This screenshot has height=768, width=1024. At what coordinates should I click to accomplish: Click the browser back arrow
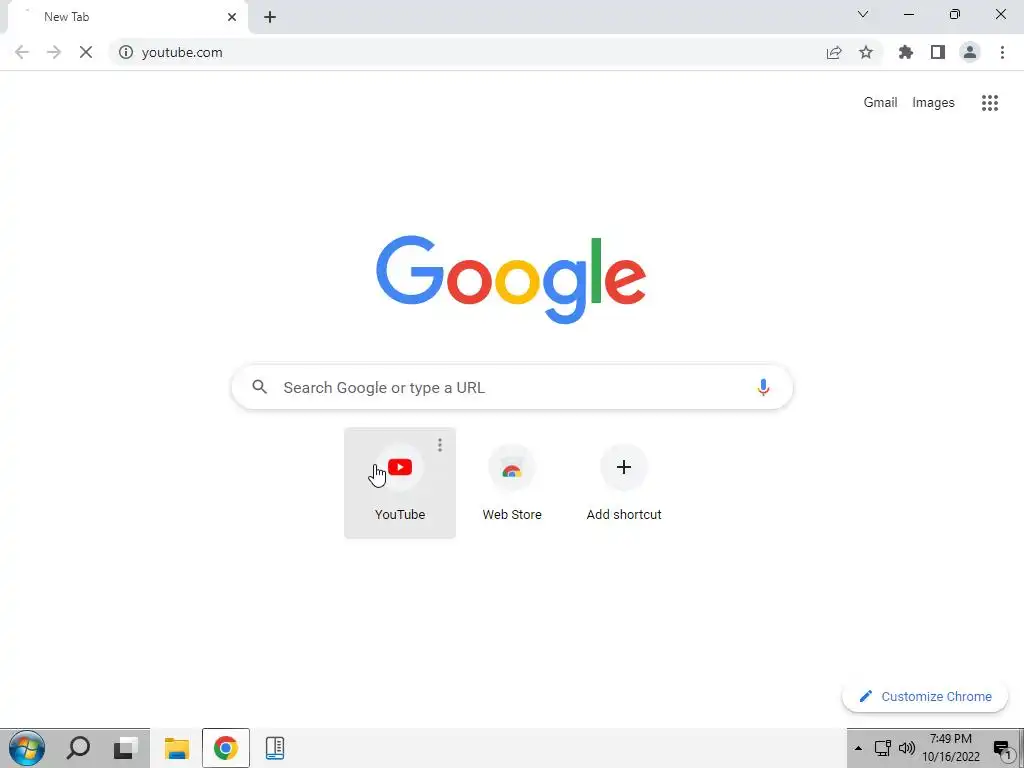[x=22, y=52]
